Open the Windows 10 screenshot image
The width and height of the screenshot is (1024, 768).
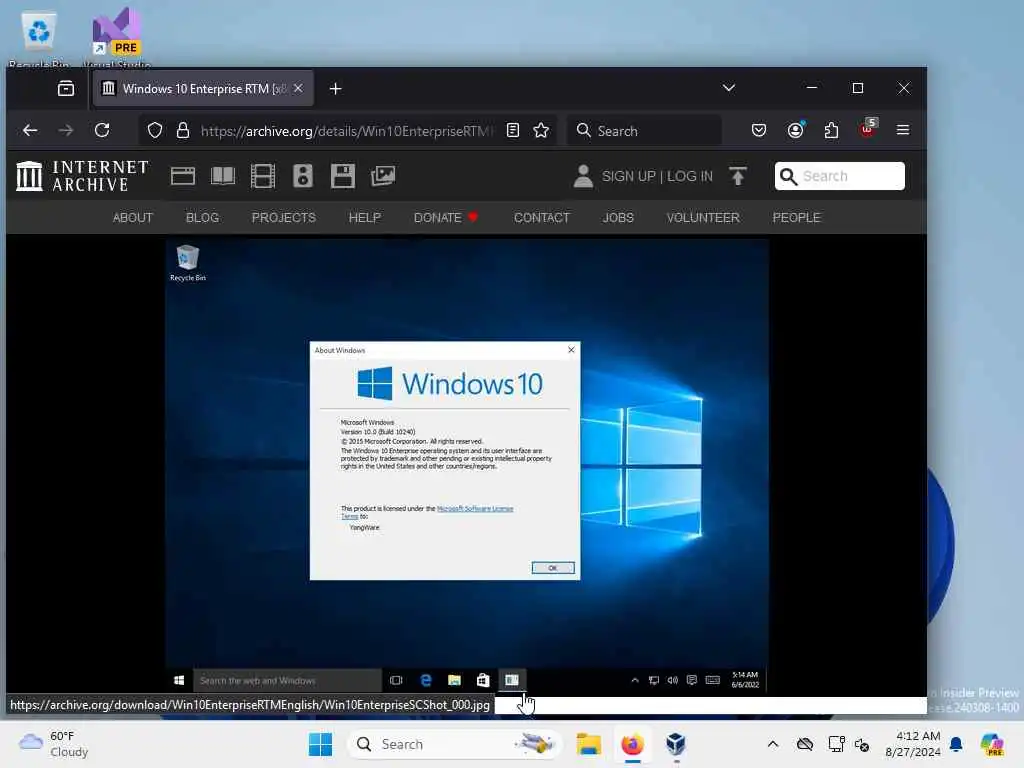pyautogui.click(x=467, y=466)
